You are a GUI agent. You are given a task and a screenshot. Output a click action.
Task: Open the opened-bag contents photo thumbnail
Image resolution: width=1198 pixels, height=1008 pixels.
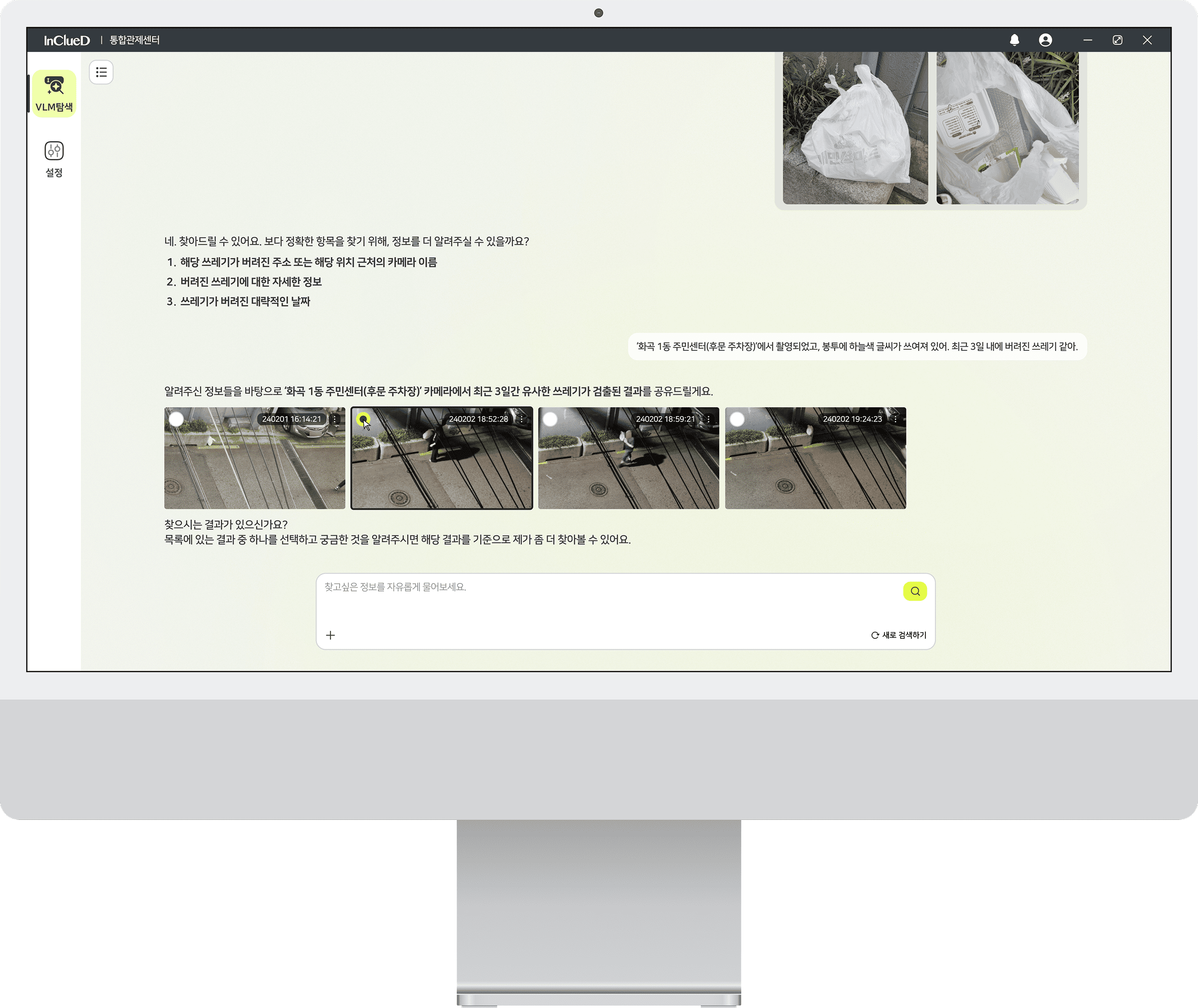coord(1007,127)
